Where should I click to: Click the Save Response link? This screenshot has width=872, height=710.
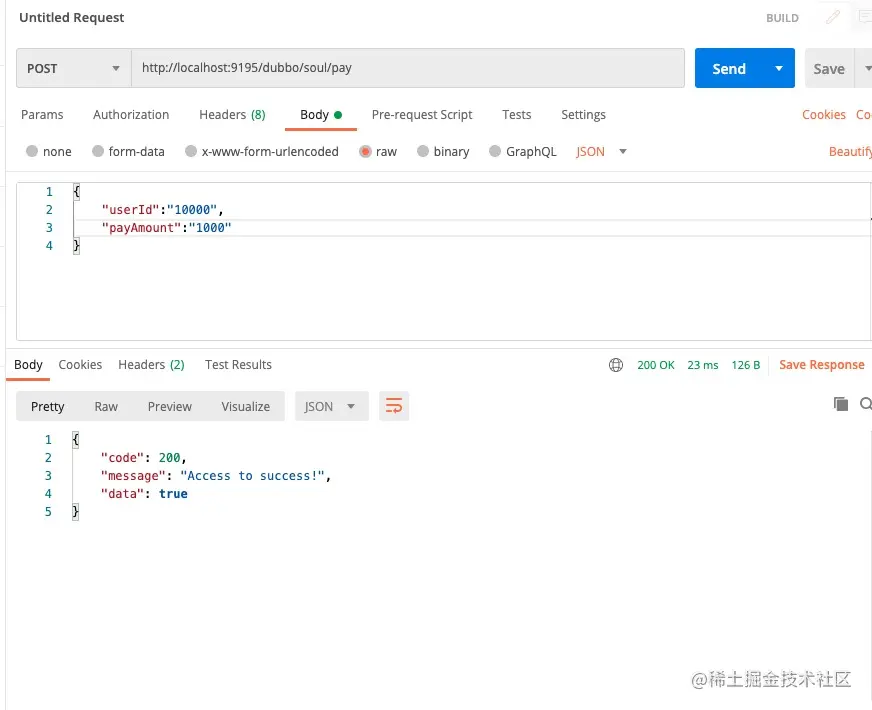[821, 365]
